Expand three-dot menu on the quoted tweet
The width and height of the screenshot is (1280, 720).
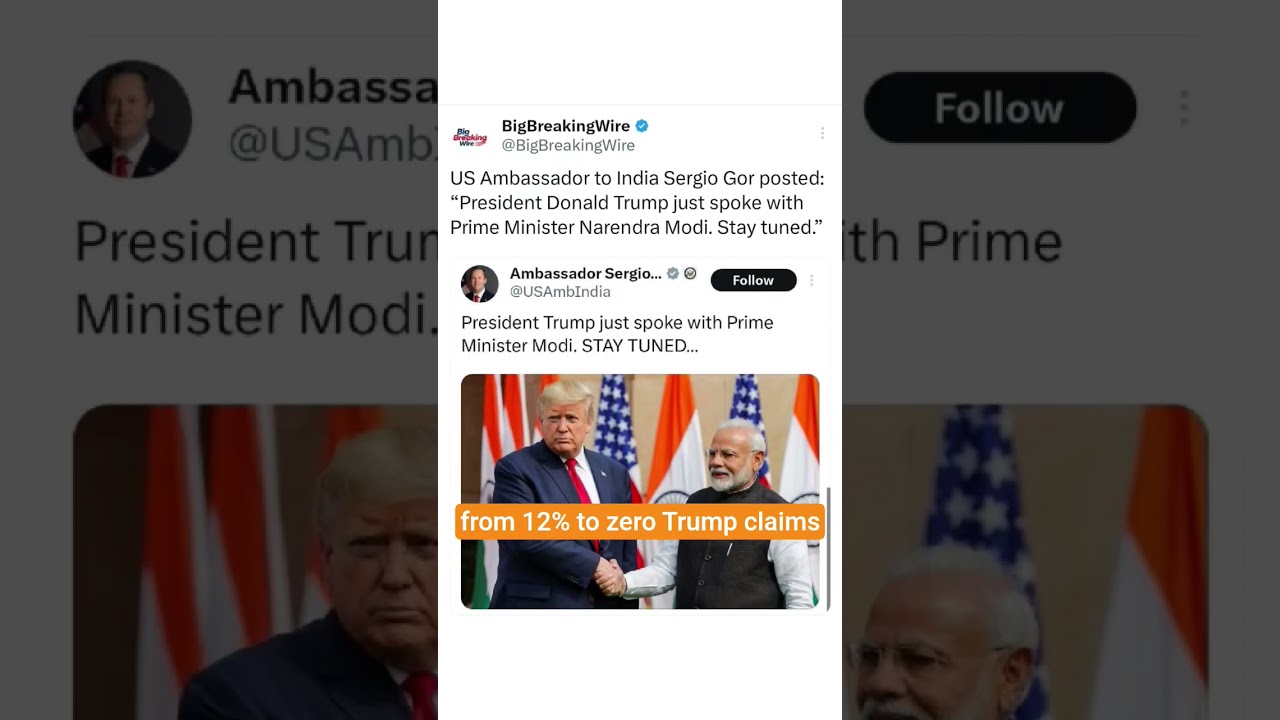811,280
